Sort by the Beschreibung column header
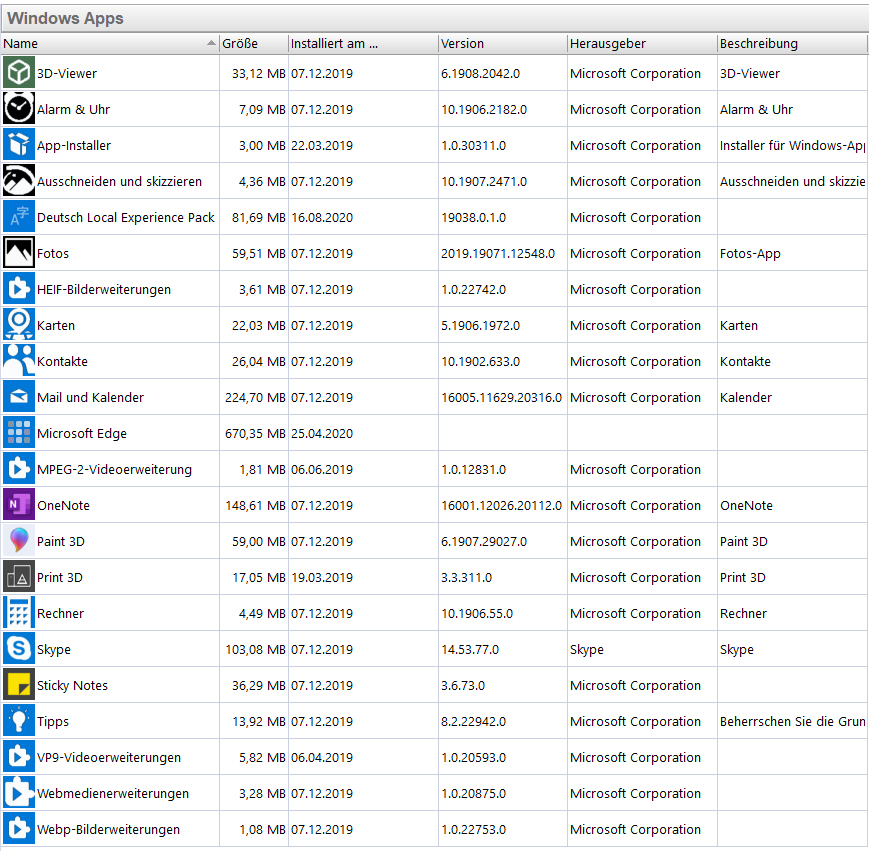Screen dimensions: 869x851 [x=793, y=44]
